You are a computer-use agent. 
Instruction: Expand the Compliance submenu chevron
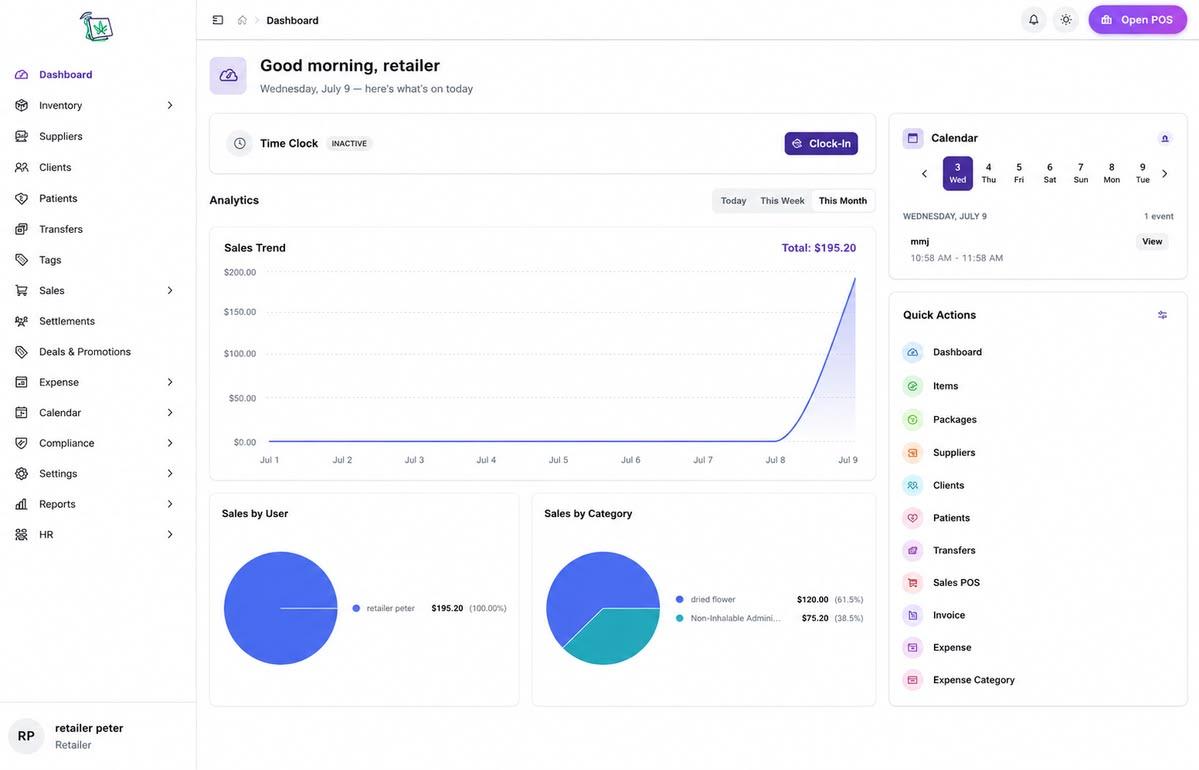coord(170,443)
